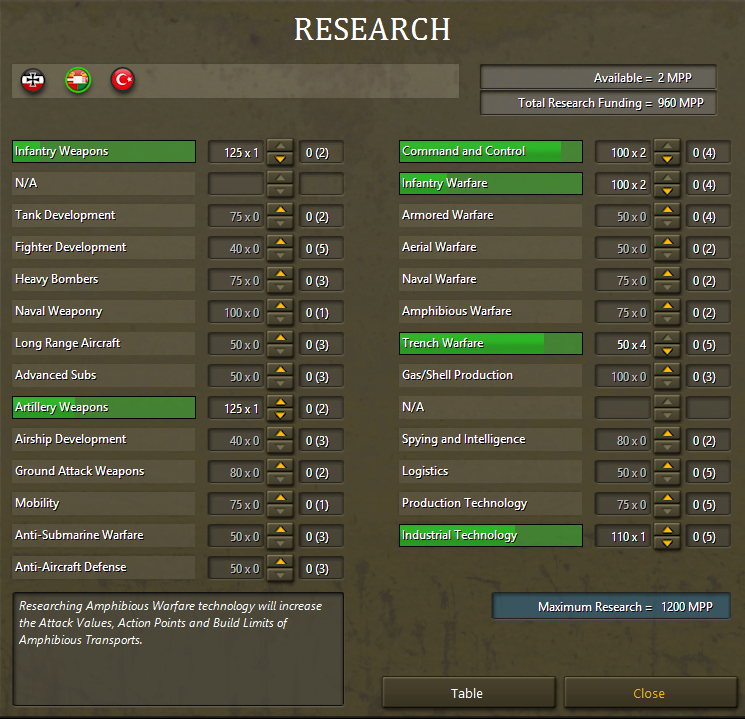
Task: Click the Production Technology label
Action: coord(465,503)
